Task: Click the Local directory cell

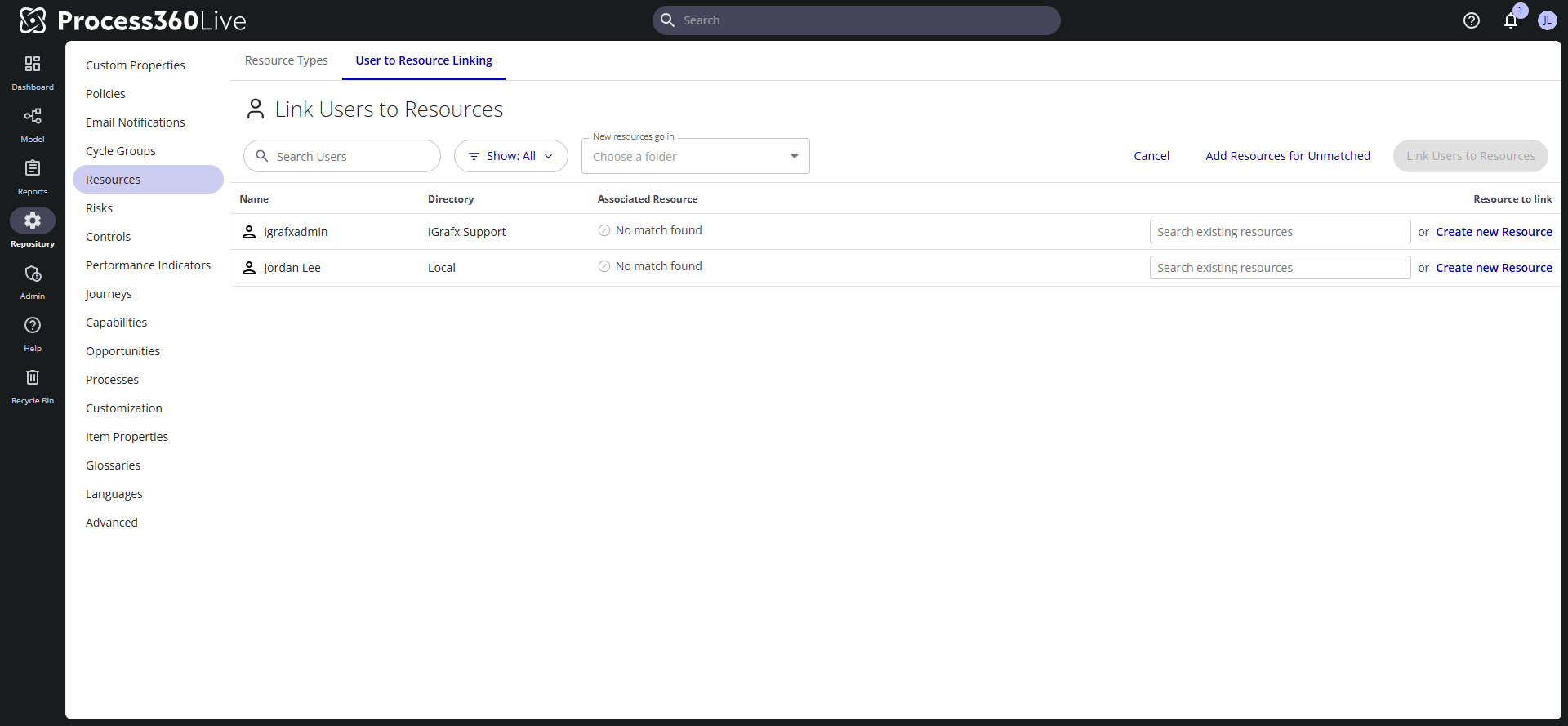Action: pyautogui.click(x=442, y=268)
